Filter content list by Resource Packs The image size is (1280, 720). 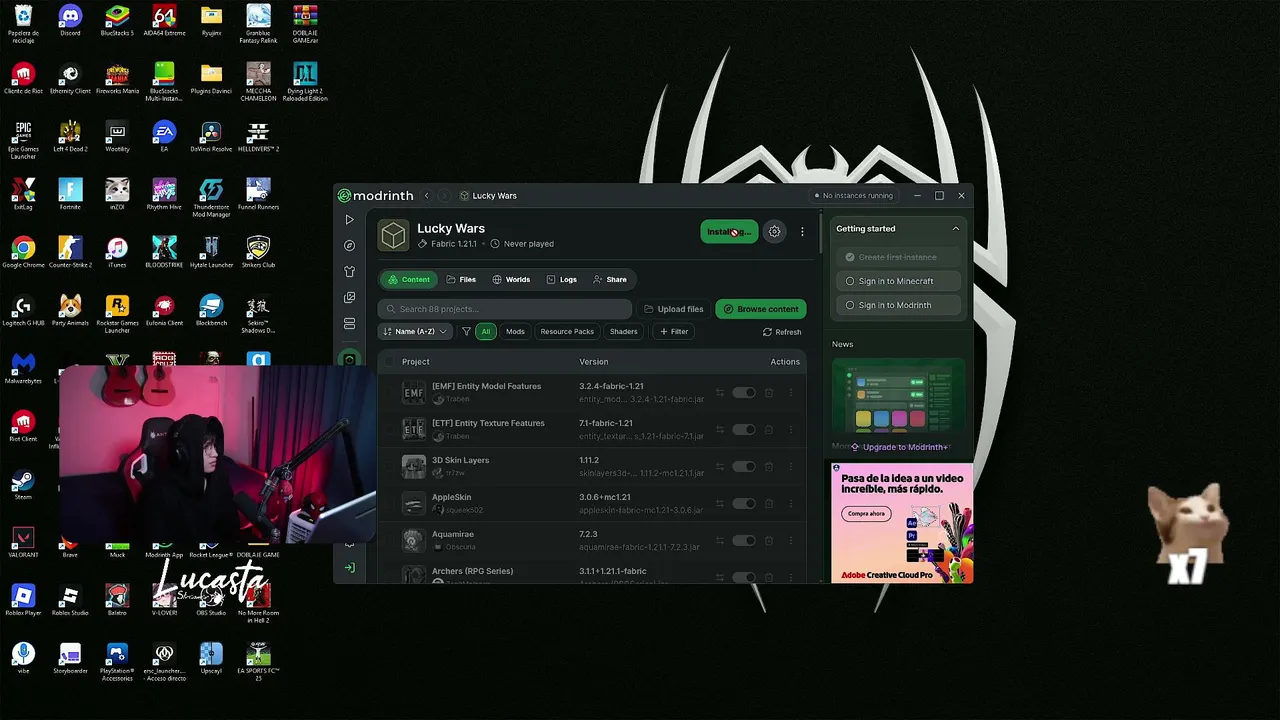pyautogui.click(x=567, y=331)
